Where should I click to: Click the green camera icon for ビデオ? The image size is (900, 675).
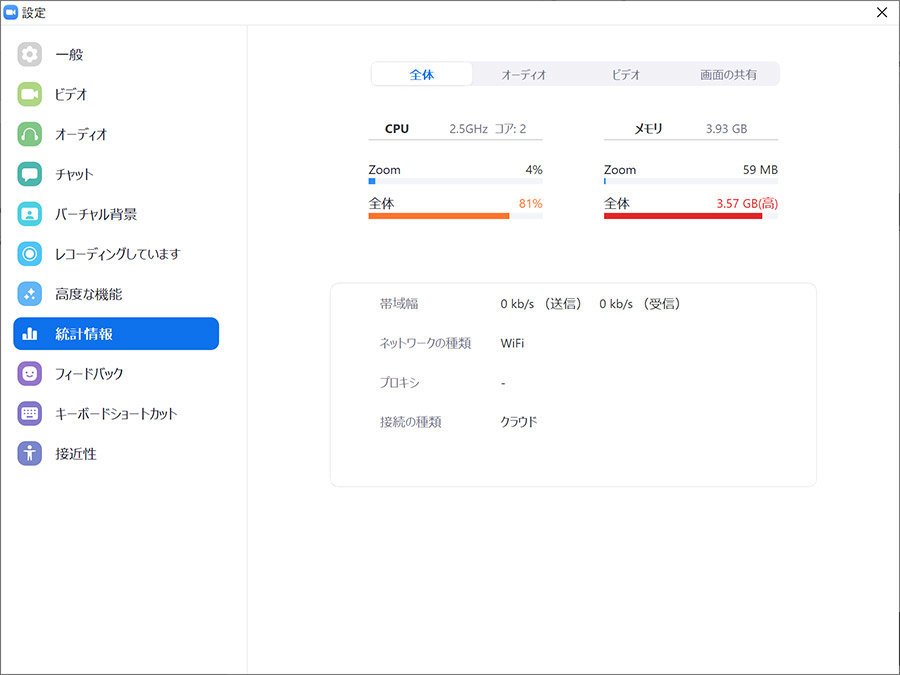(29, 94)
